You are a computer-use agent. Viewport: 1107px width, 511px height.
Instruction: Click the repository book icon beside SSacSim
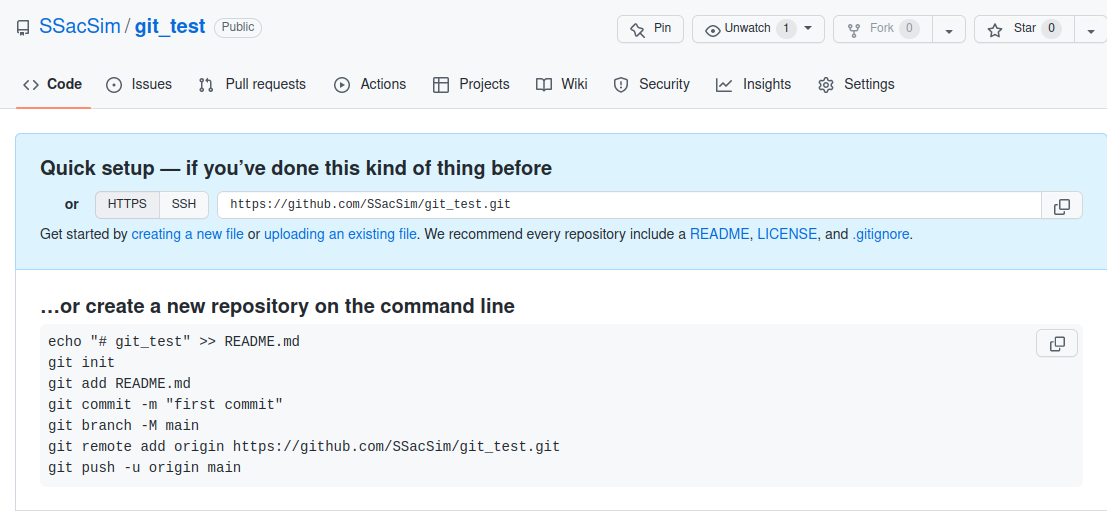pyautogui.click(x=23, y=28)
